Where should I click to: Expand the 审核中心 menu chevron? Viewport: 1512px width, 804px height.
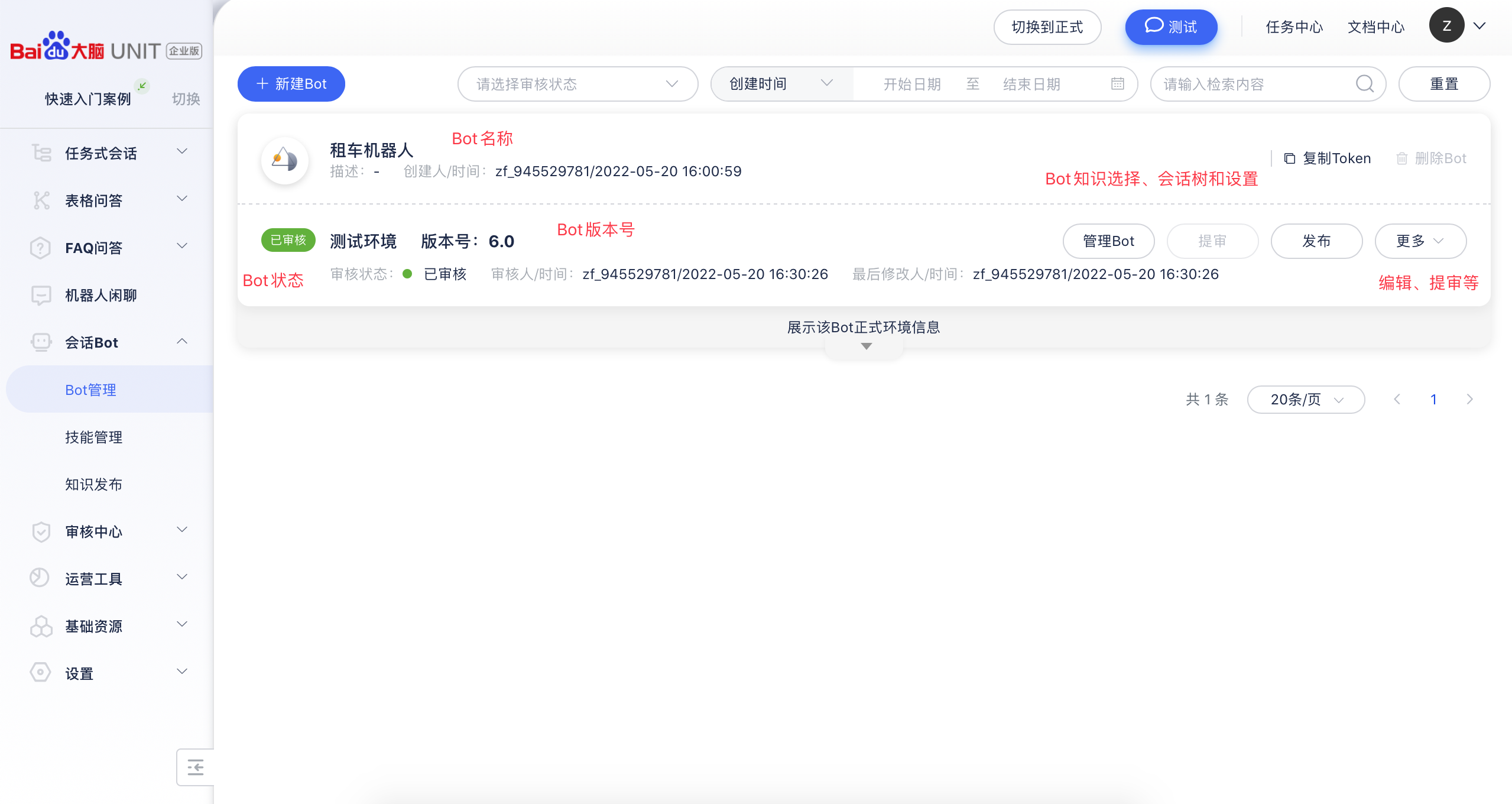tap(183, 530)
